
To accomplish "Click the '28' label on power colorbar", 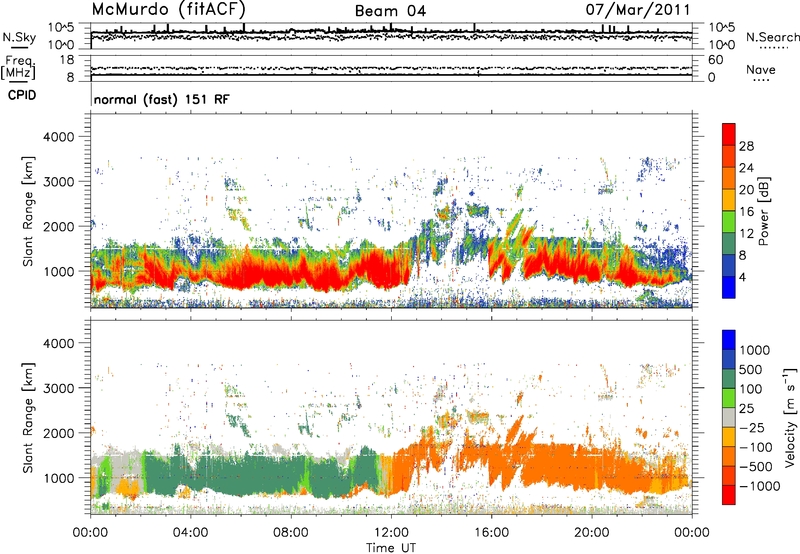I will (746, 146).
